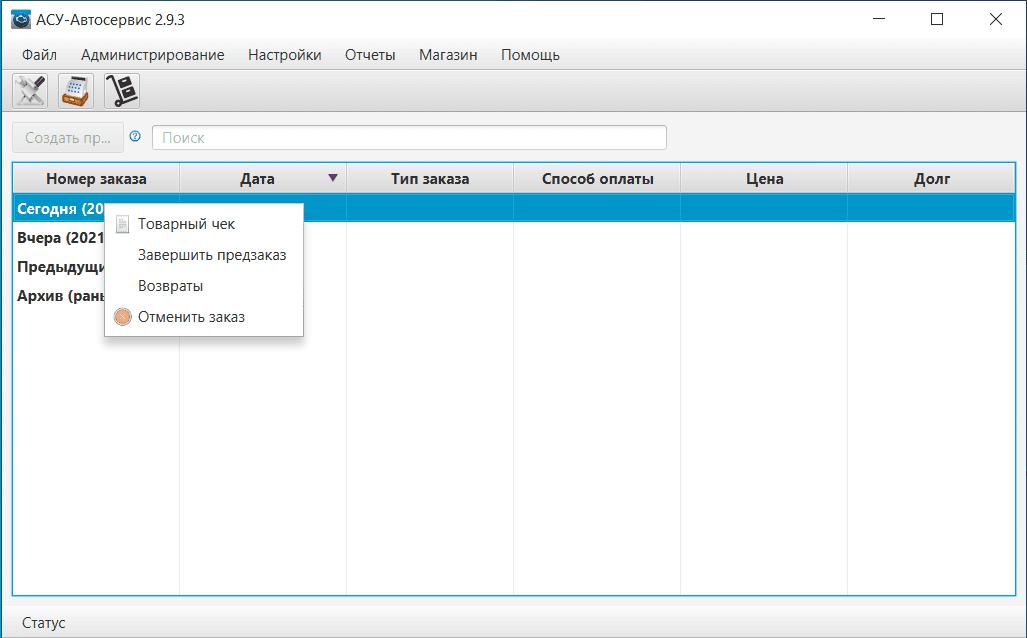Screen dimensions: 1027x638
Task: Click the app logo in title bar
Action: pyautogui.click(x=21, y=20)
